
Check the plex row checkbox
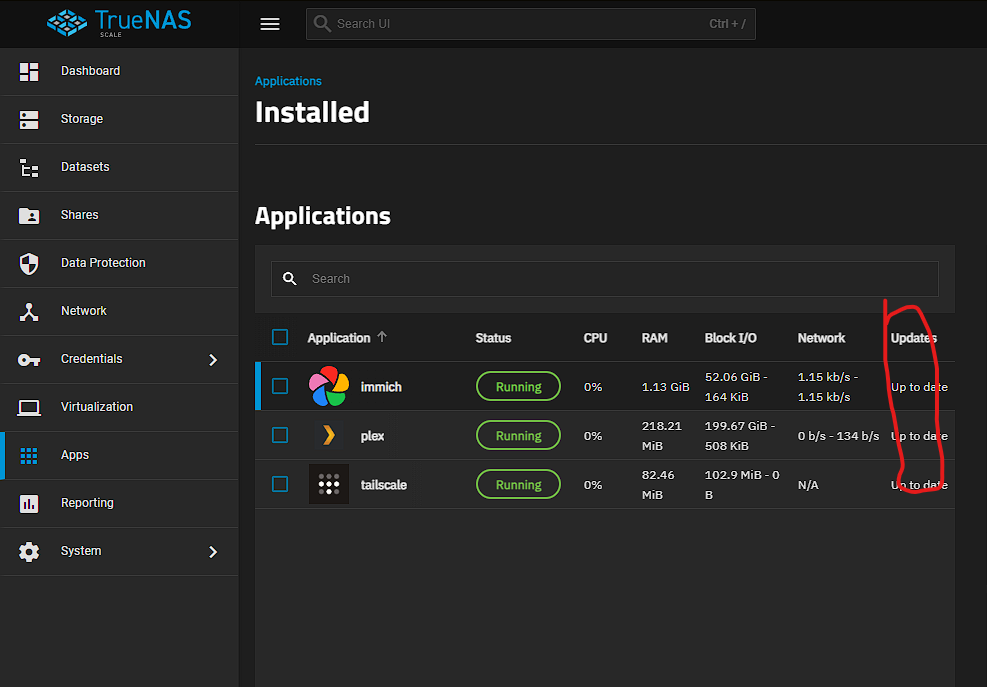(280, 435)
